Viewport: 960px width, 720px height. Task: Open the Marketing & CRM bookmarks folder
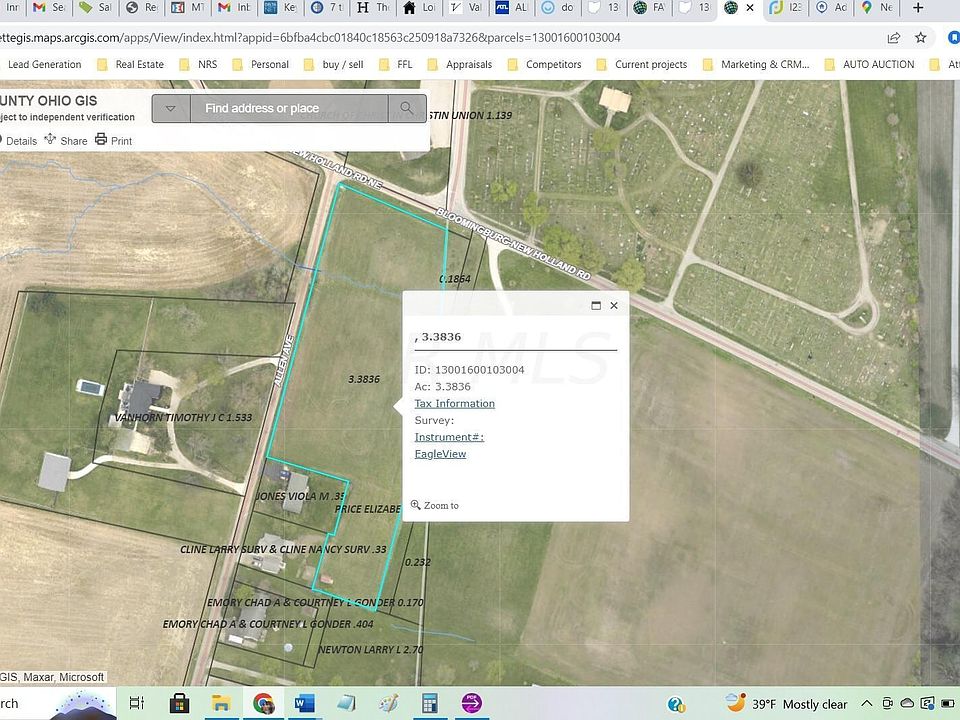756,64
